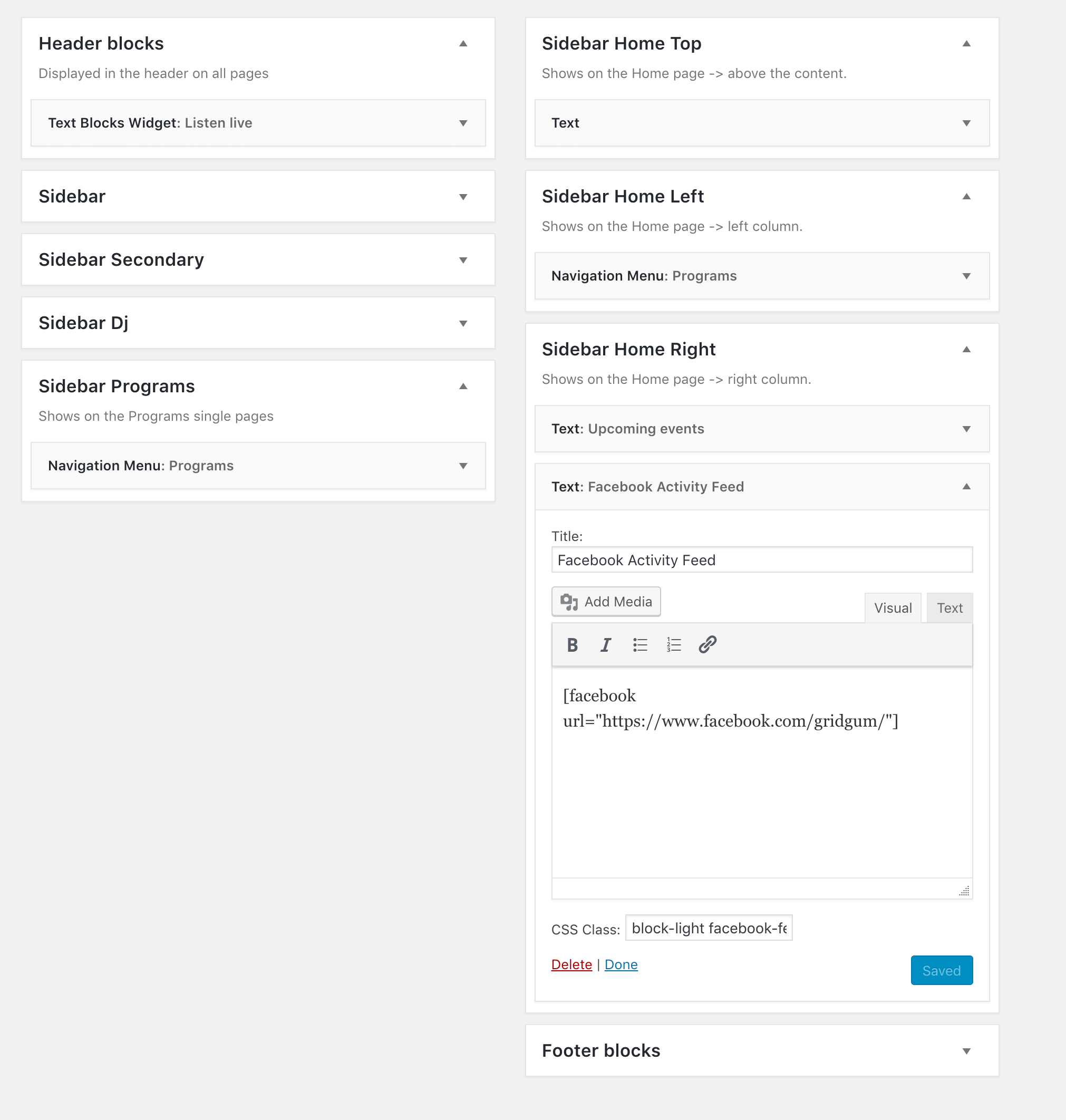The image size is (1066, 1120).
Task: Expand the Sidebar Secondary widget area
Action: pos(463,259)
